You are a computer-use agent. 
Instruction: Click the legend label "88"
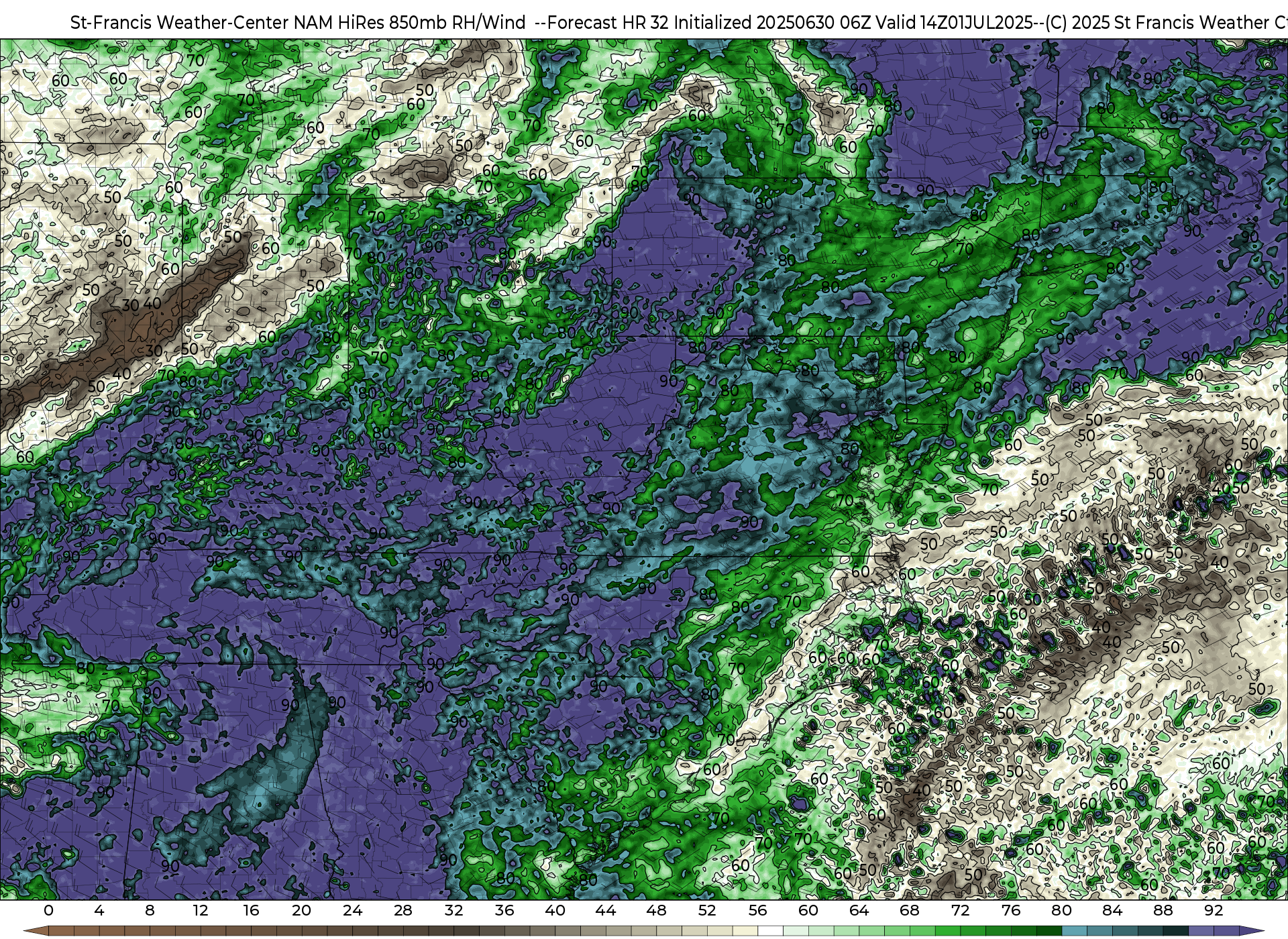pyautogui.click(x=1163, y=910)
